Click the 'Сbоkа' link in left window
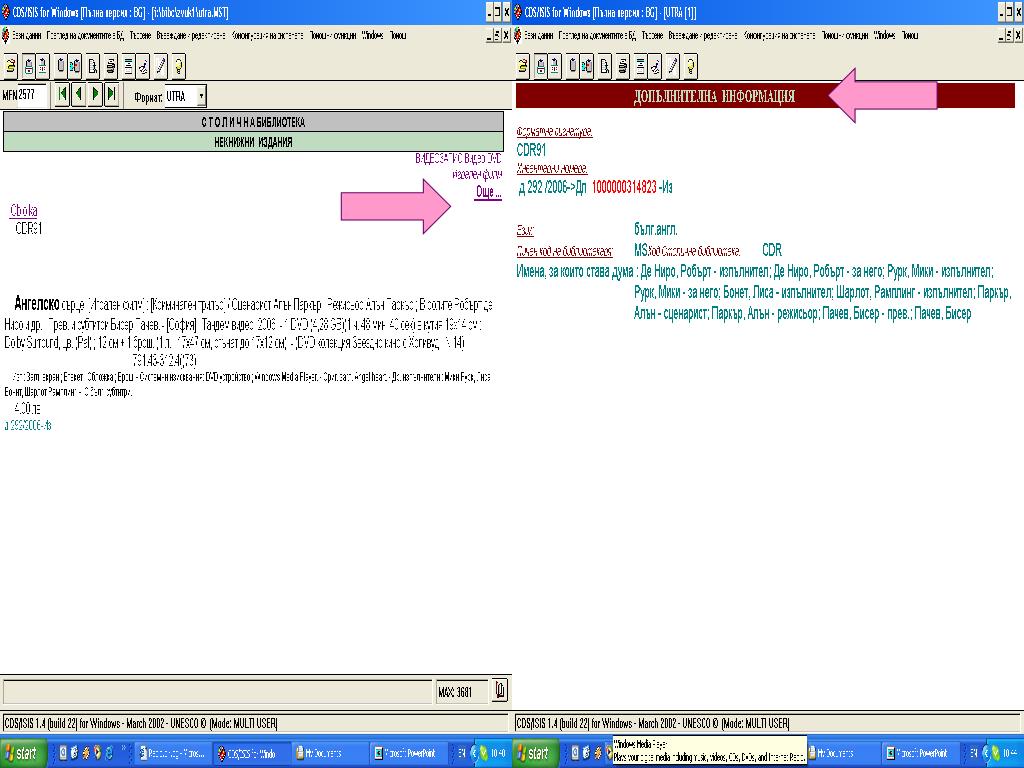Screen dimensions: 1024x768 pyautogui.click(x=24, y=210)
